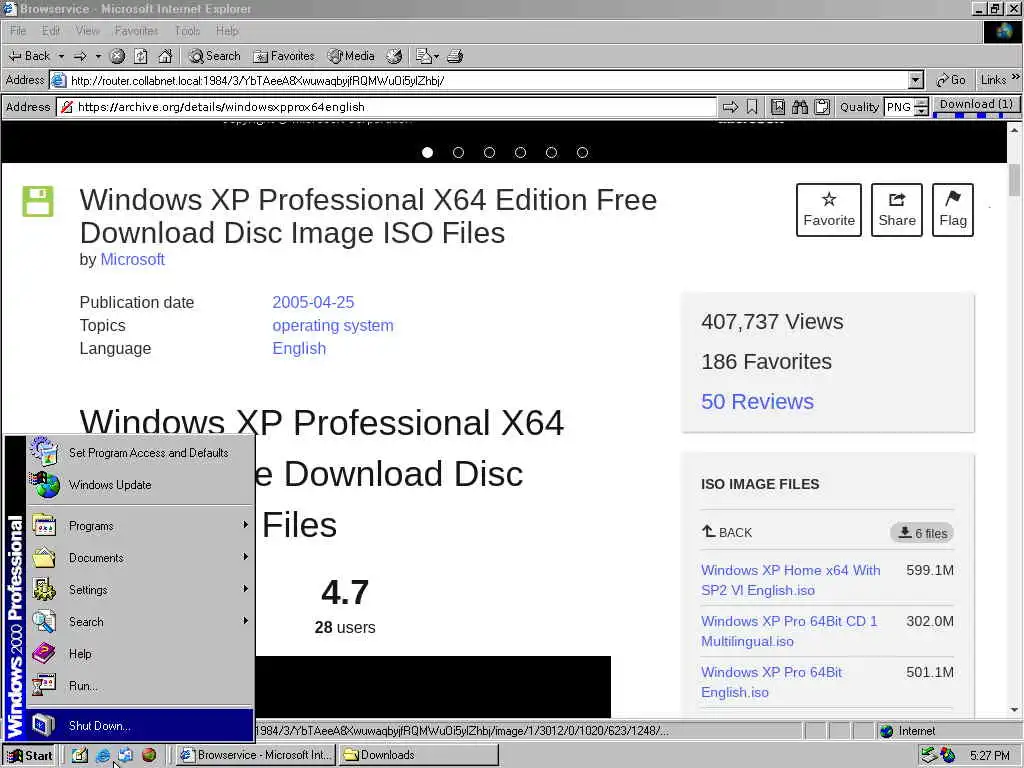Stop page loading with Stop icon
This screenshot has height=768, width=1024.
118,56
